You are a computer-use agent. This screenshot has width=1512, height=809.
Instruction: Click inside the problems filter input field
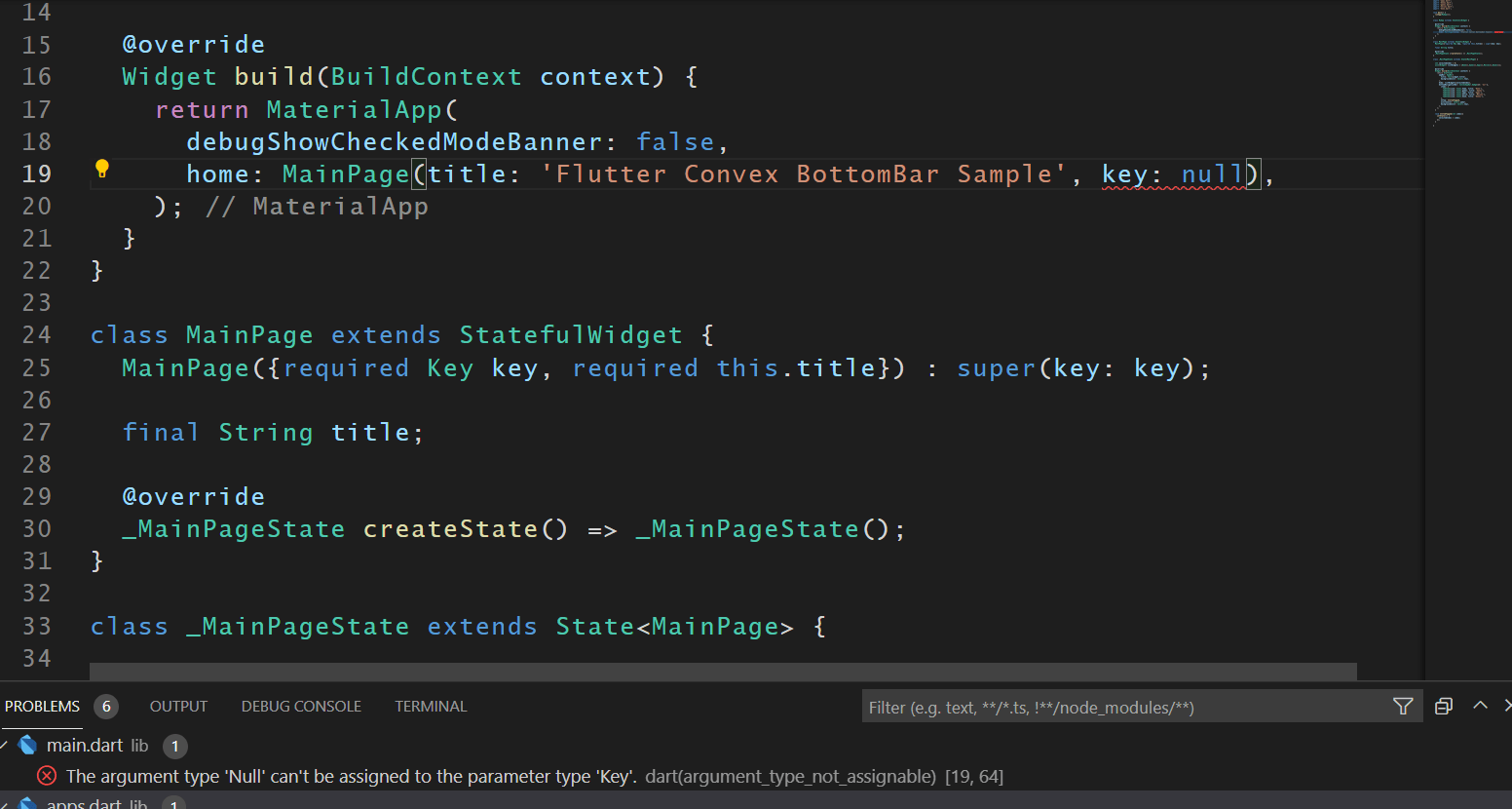click(x=1072, y=706)
